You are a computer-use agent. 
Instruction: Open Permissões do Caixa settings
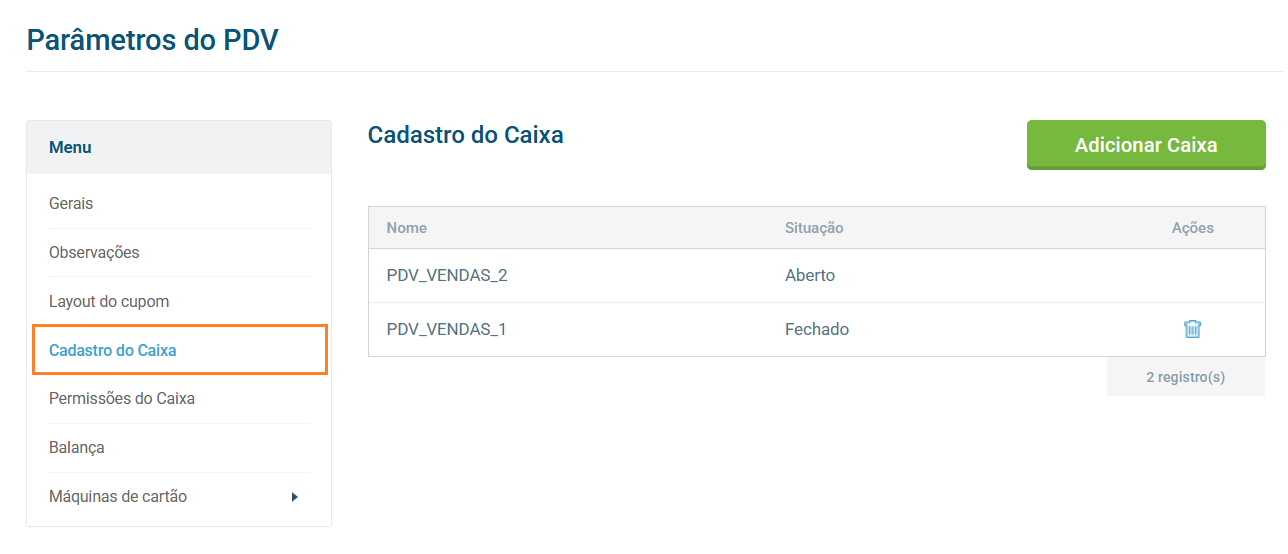122,398
